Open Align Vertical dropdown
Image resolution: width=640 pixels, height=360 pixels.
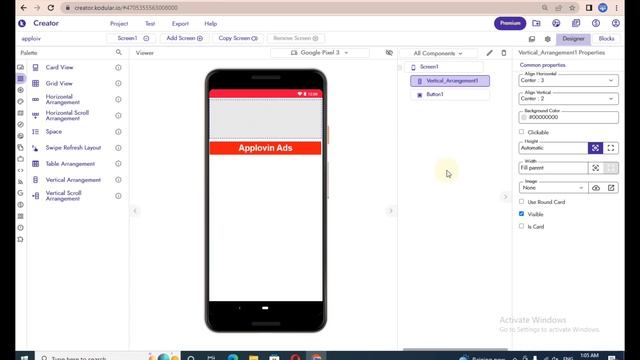pyautogui.click(x=568, y=98)
